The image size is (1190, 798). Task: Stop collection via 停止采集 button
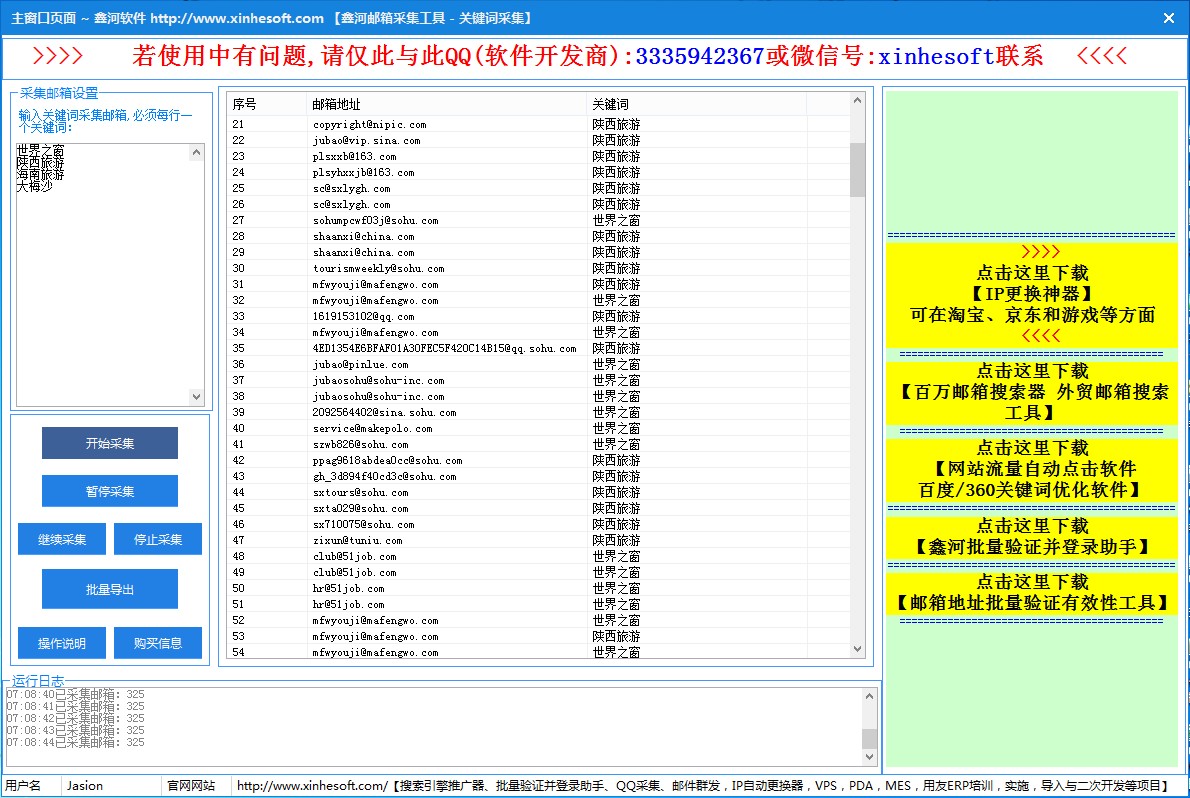[158, 539]
